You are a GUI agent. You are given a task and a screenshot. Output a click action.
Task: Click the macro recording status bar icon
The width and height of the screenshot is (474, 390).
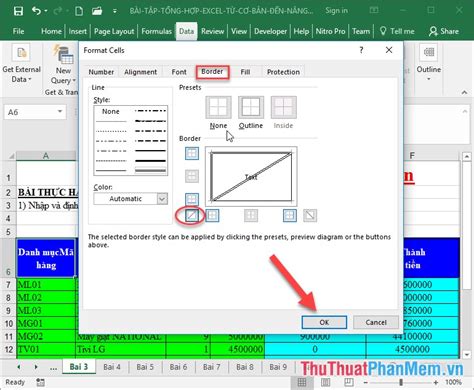point(40,382)
